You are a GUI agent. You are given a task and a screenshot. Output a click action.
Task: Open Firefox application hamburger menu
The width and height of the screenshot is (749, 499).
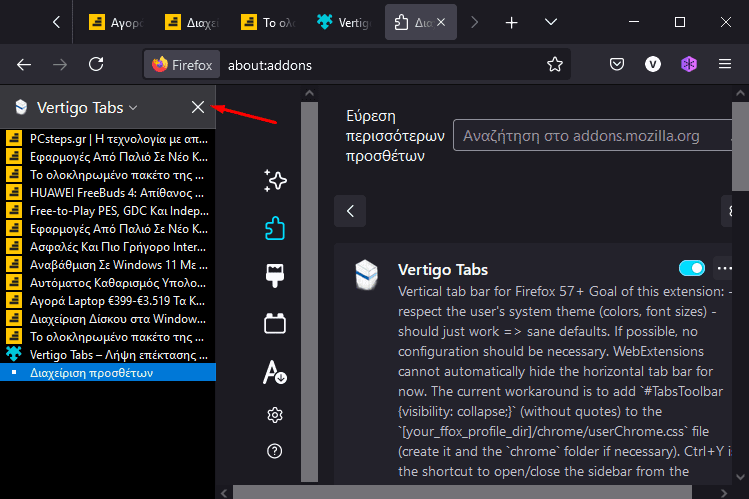point(725,64)
